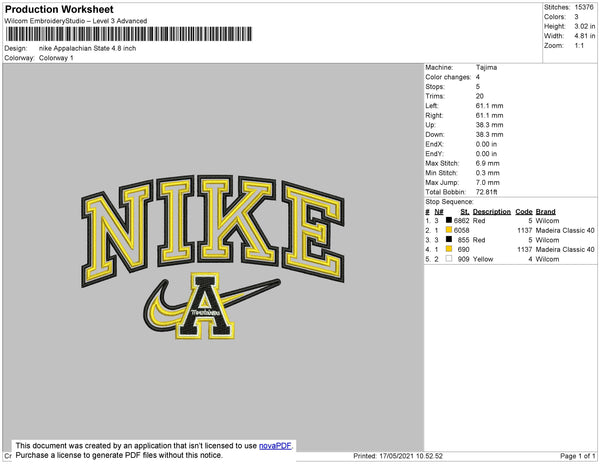Select the Down value 38.3 mm
This screenshot has width=600, height=464.
click(x=489, y=134)
